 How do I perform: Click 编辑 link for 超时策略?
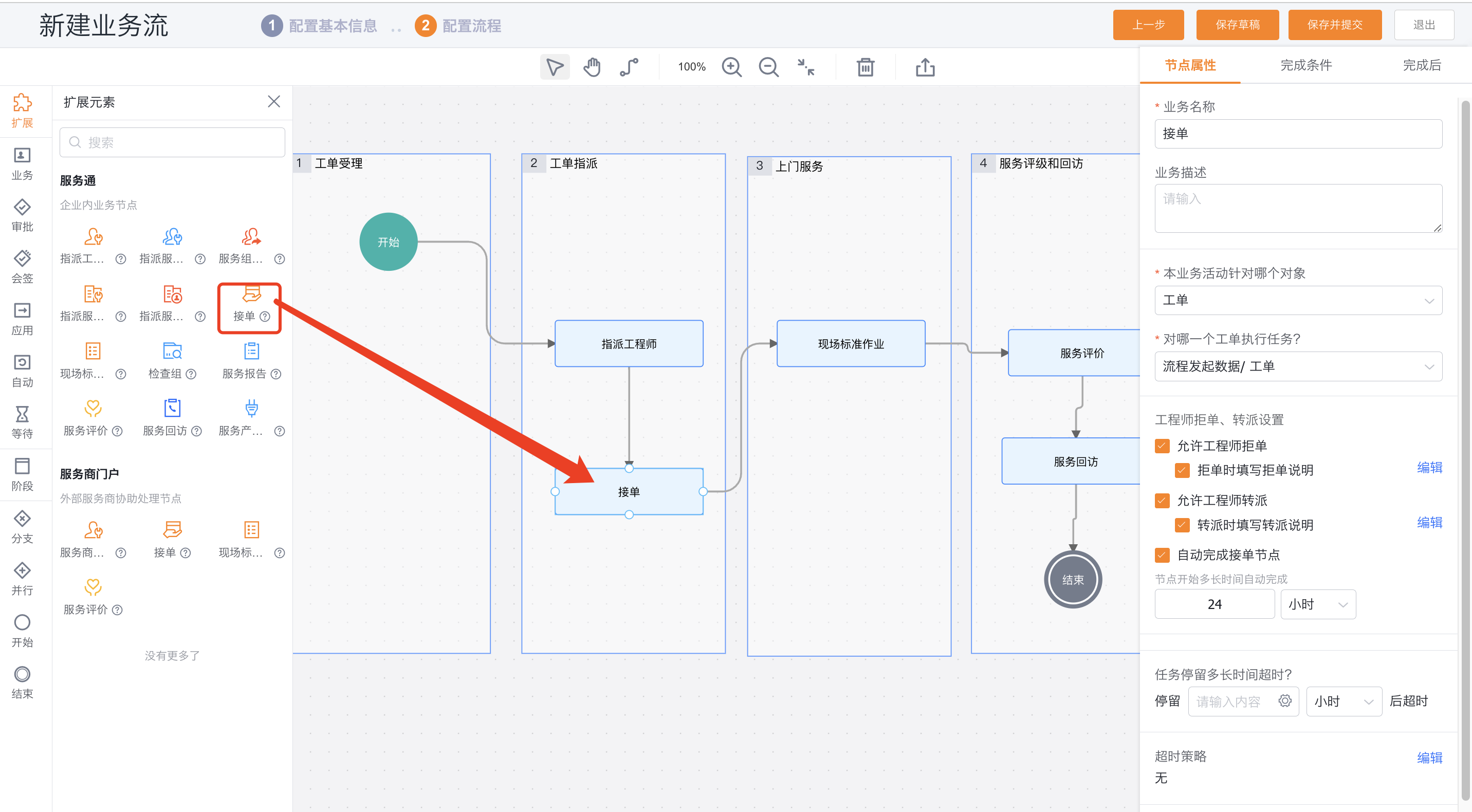1430,758
